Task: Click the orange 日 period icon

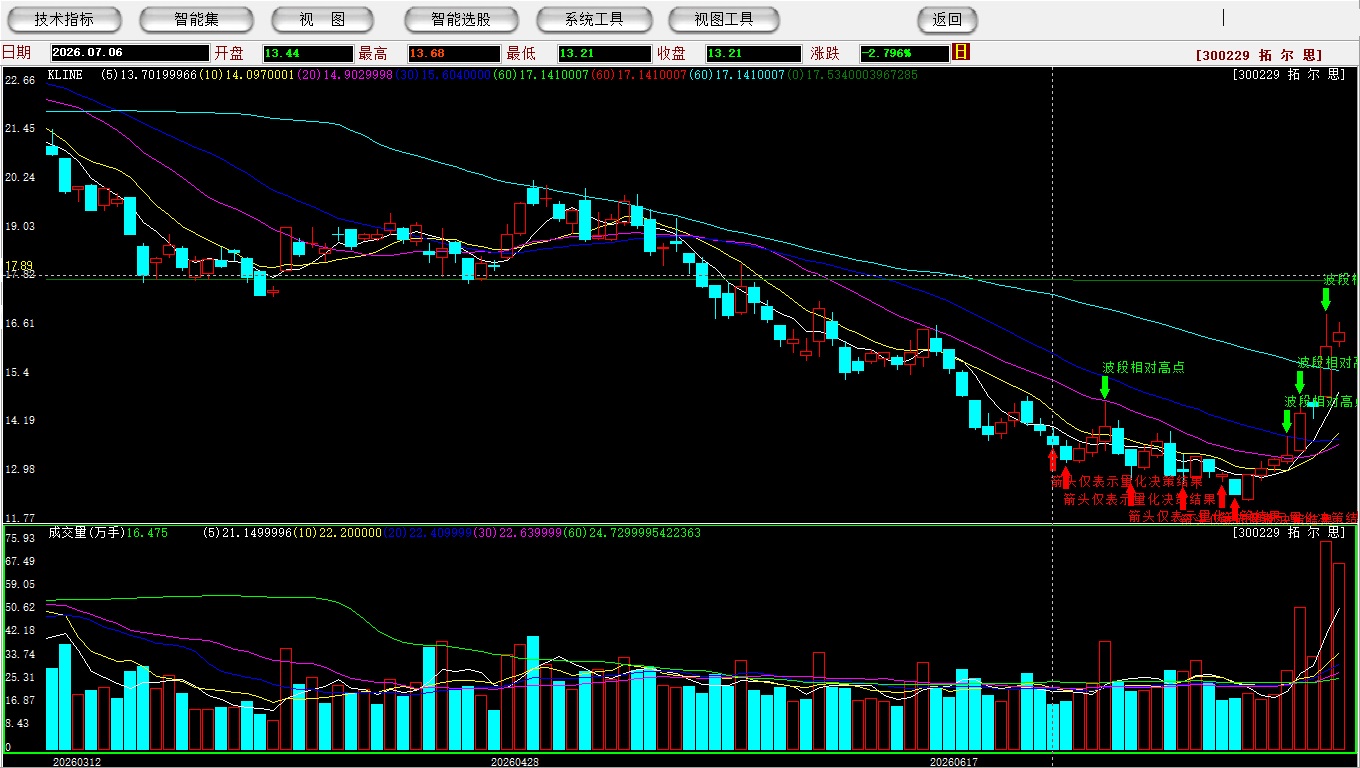Action: click(x=961, y=52)
